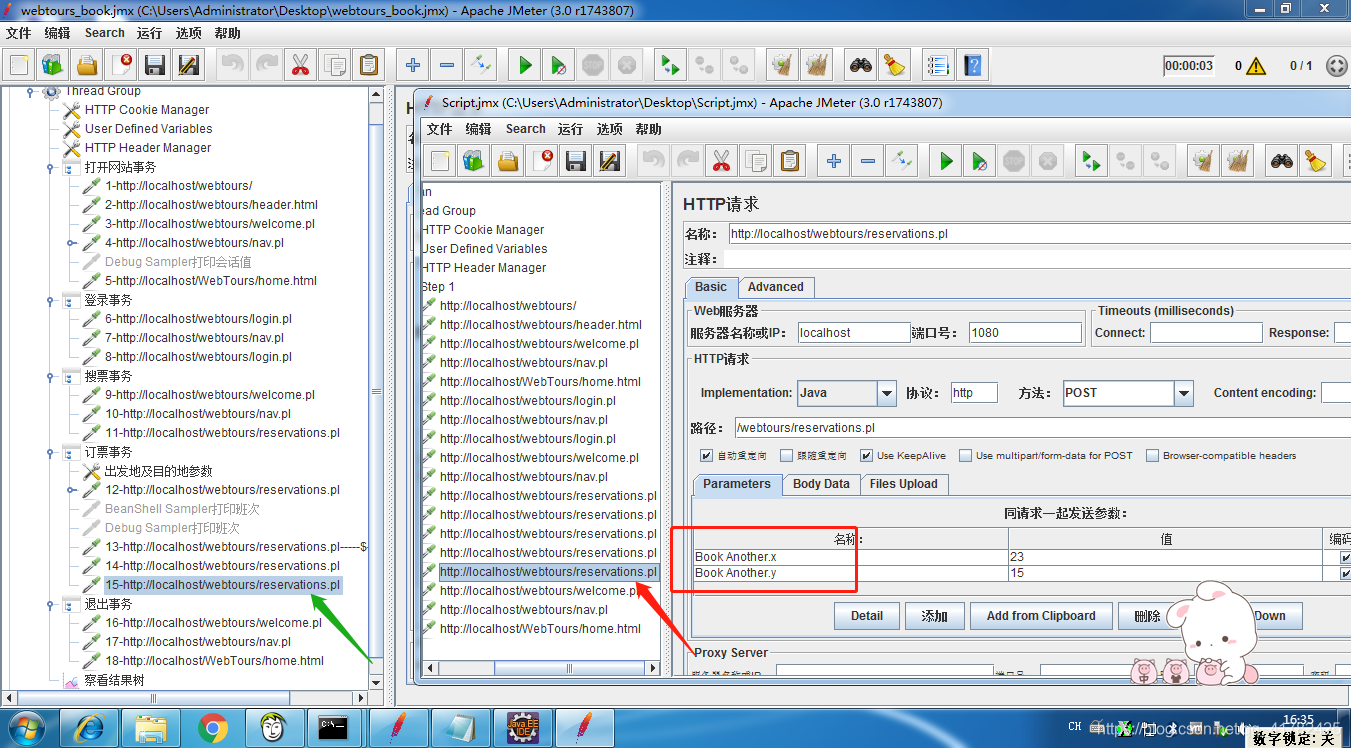Select 15-http://localhost/webtours/reservations.pl in webtours_book tree
Image resolution: width=1351 pixels, height=748 pixels.
[x=222, y=585]
